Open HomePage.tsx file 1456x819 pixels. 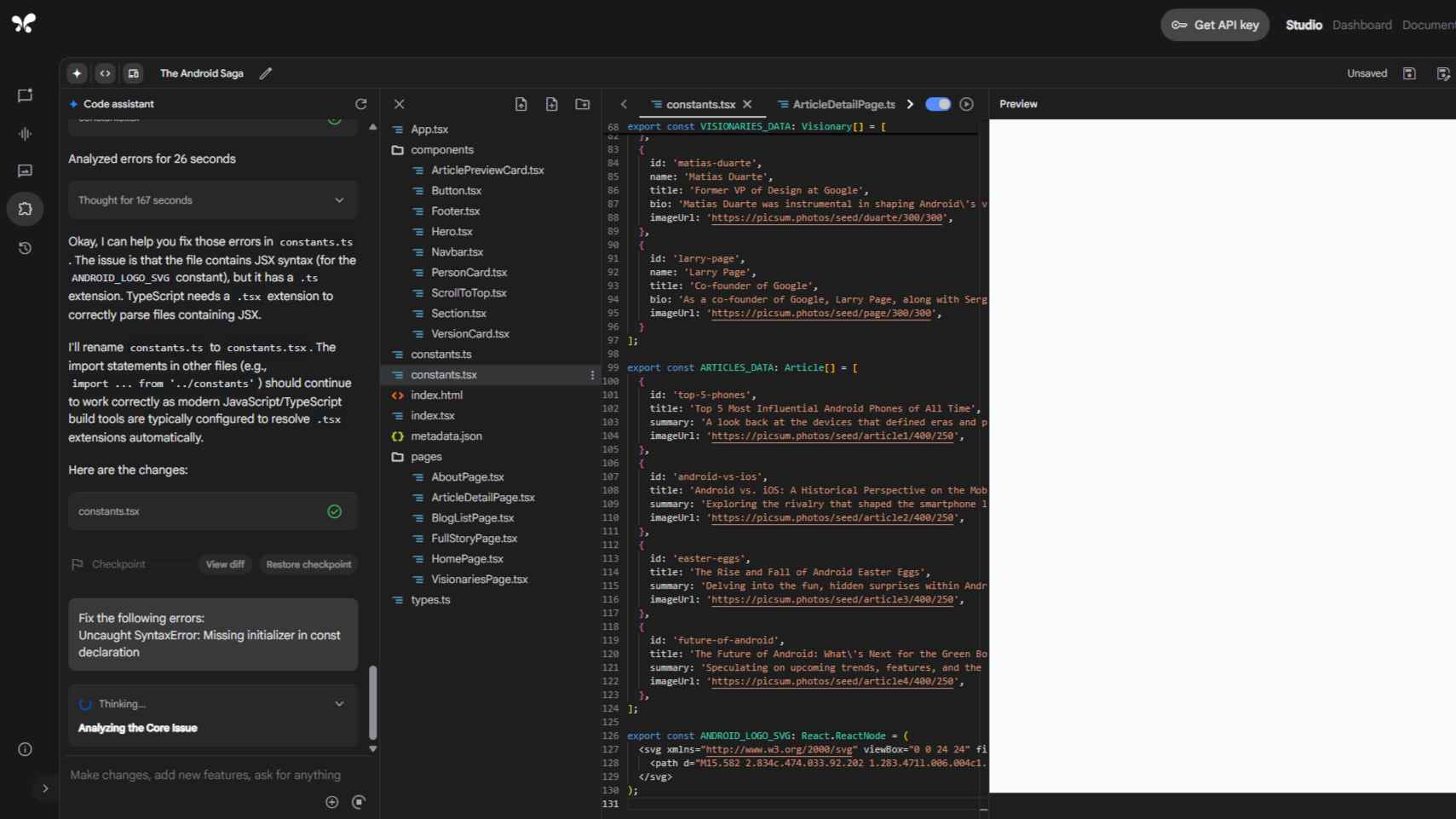[467, 559]
